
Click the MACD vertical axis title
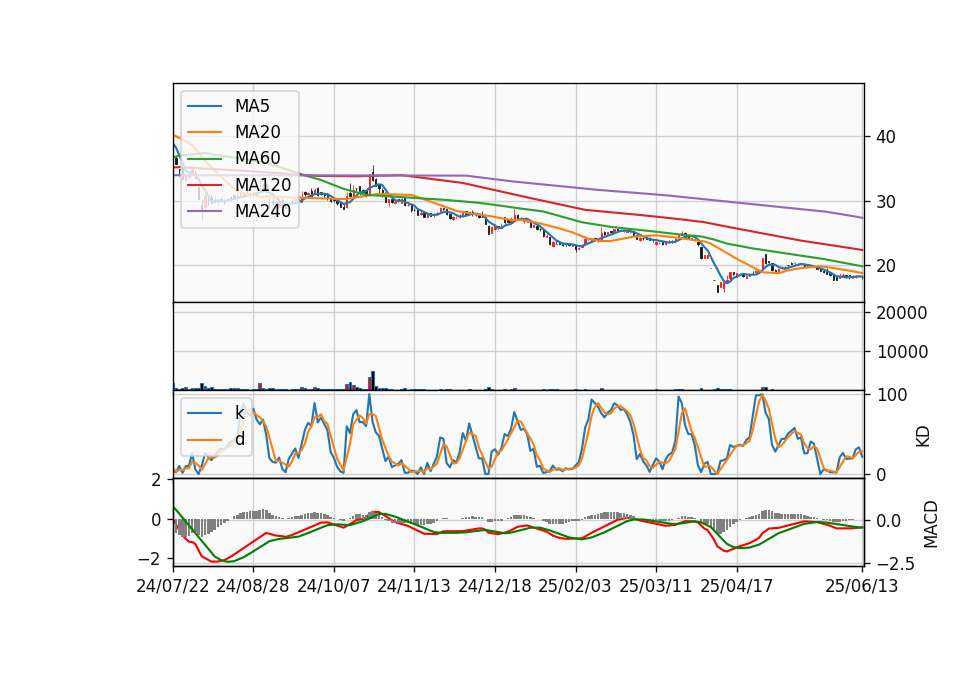coord(931,524)
